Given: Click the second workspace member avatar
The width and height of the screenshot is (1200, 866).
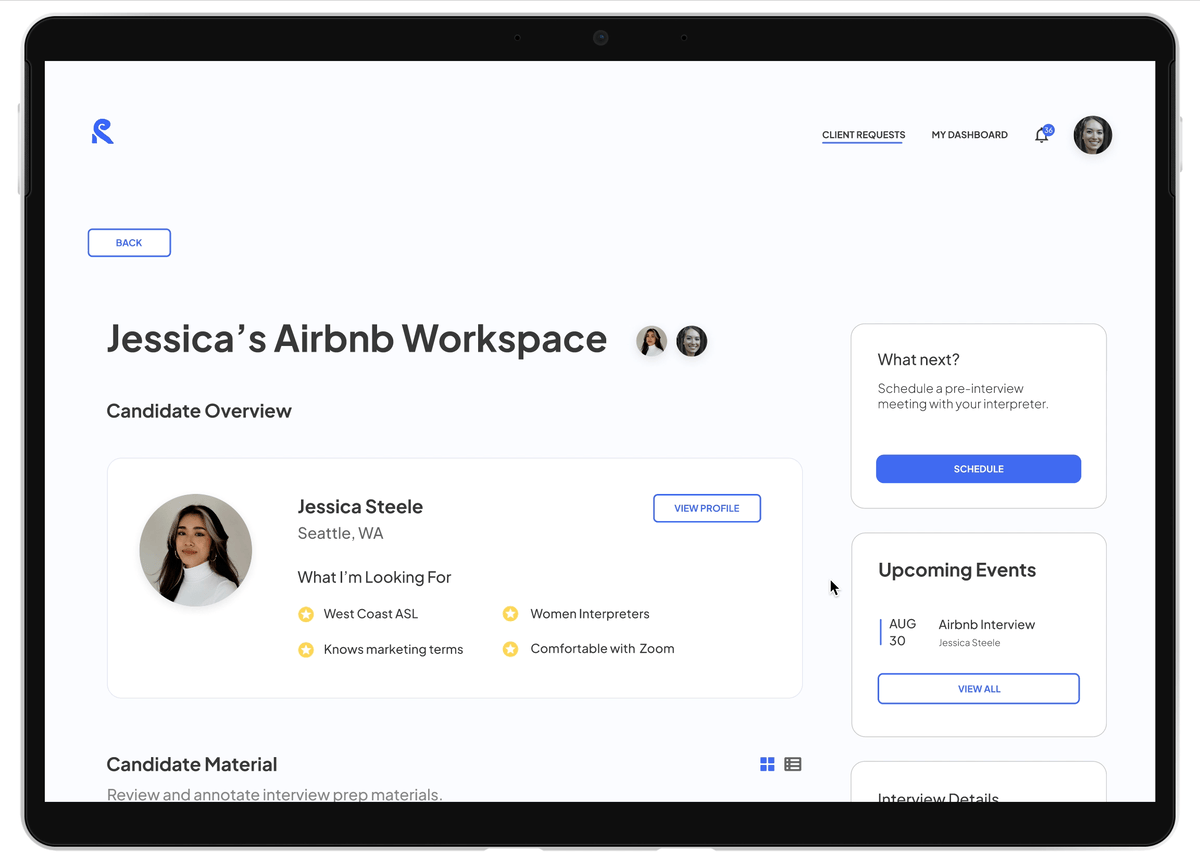Looking at the screenshot, I should [691, 341].
